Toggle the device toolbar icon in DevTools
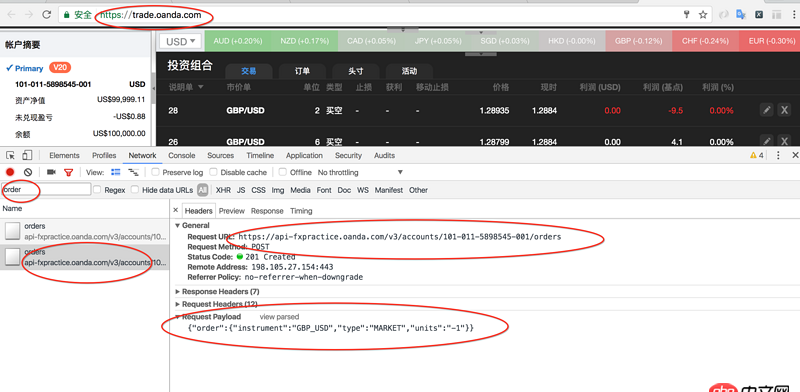 [x=28, y=155]
